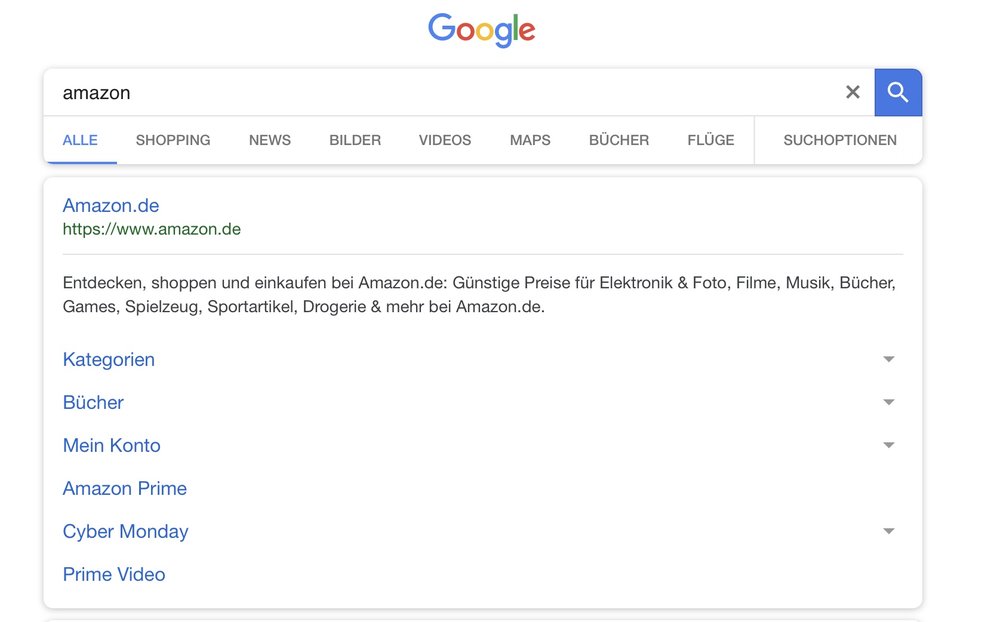Click the Google logo
This screenshot has width=1000, height=622.
click(x=482, y=30)
